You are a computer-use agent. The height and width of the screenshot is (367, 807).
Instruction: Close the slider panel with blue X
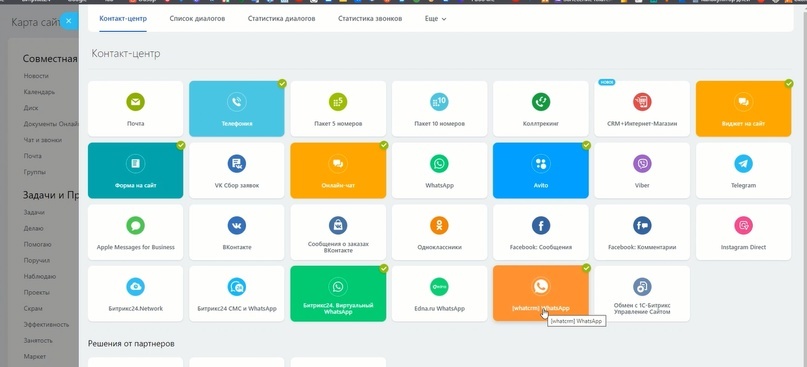coord(68,21)
